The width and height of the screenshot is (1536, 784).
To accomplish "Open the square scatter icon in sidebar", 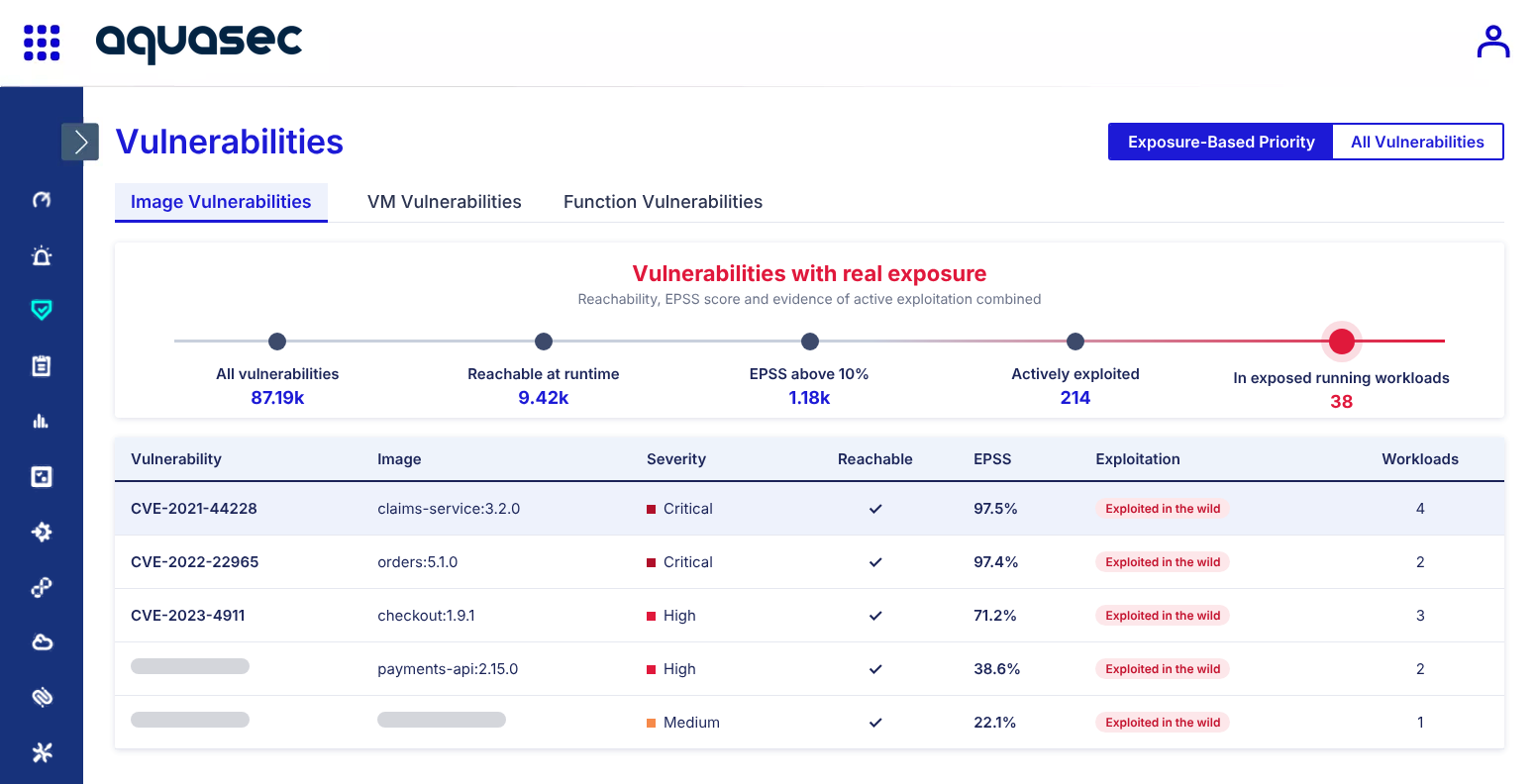I will tap(42, 477).
